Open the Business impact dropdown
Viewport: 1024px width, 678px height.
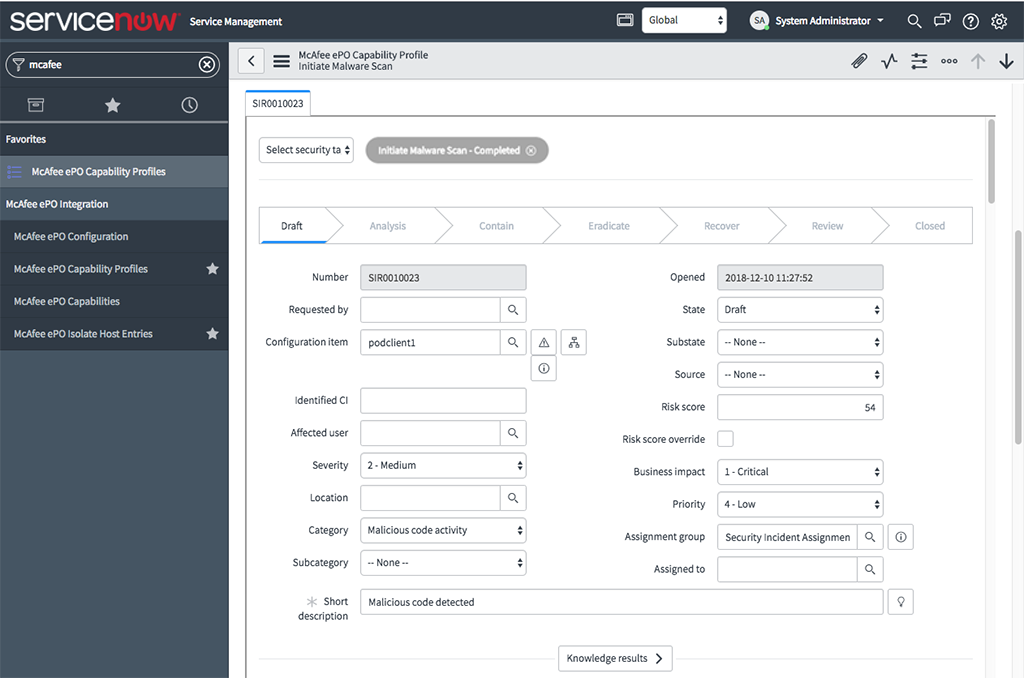[x=800, y=472]
